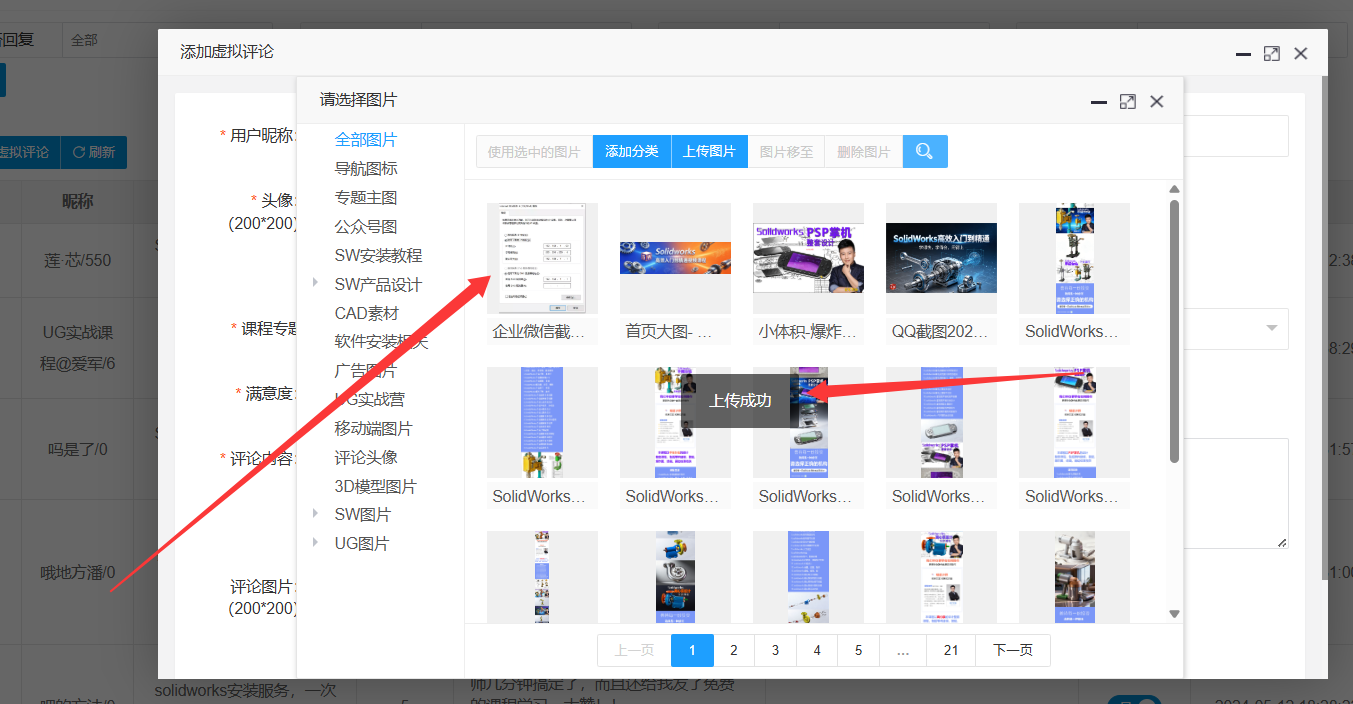
Task: Go to page 4 of images
Action: [817, 650]
